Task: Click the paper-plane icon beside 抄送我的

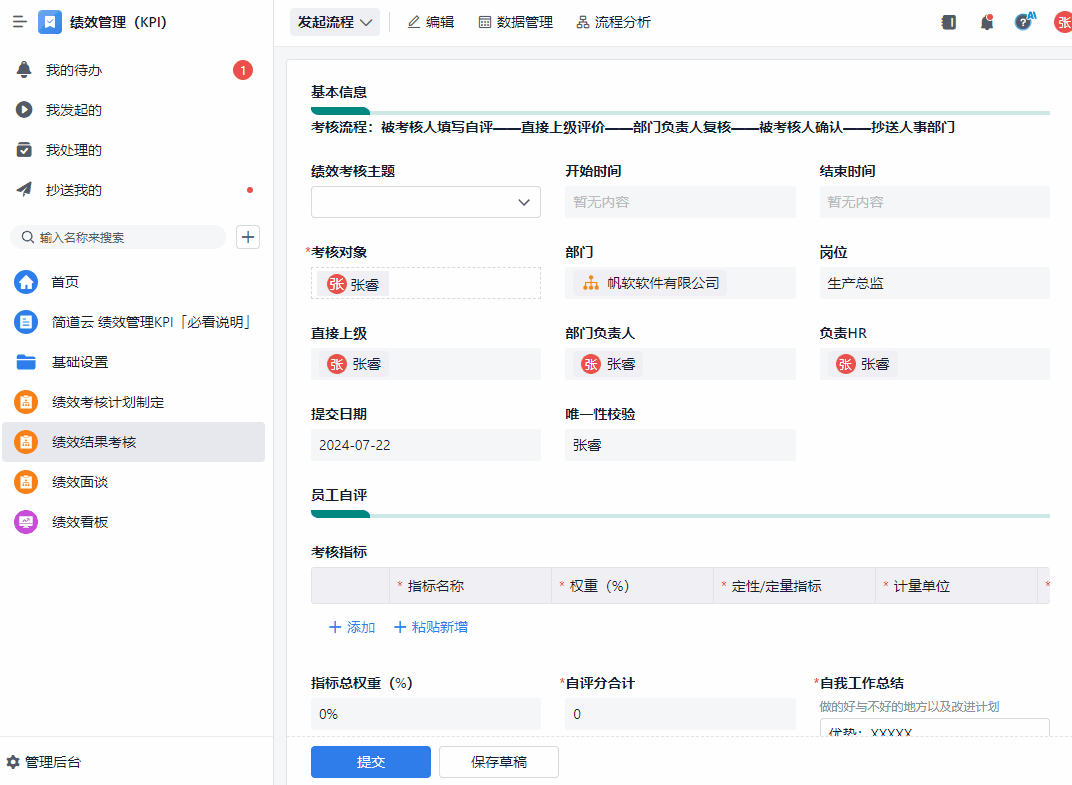Action: click(24, 189)
